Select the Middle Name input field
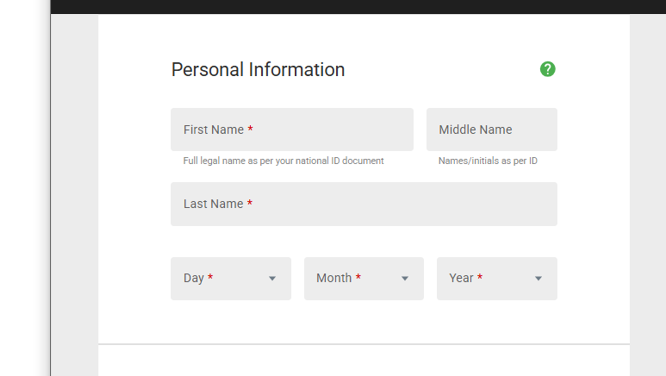Screen dimensions: 666x376 [x=491, y=130]
